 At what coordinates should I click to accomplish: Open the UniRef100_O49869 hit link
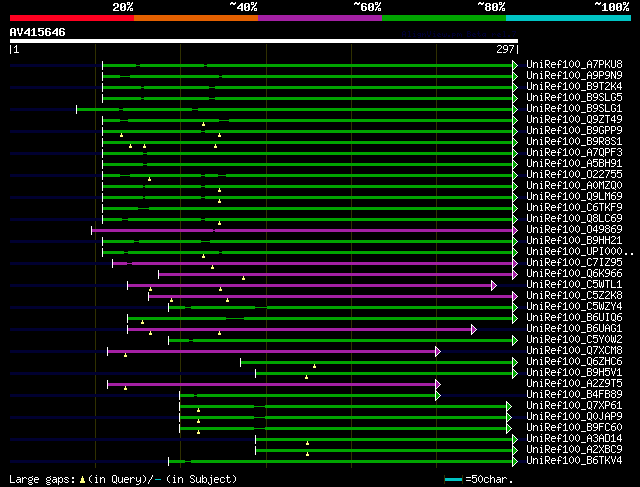[574, 230]
